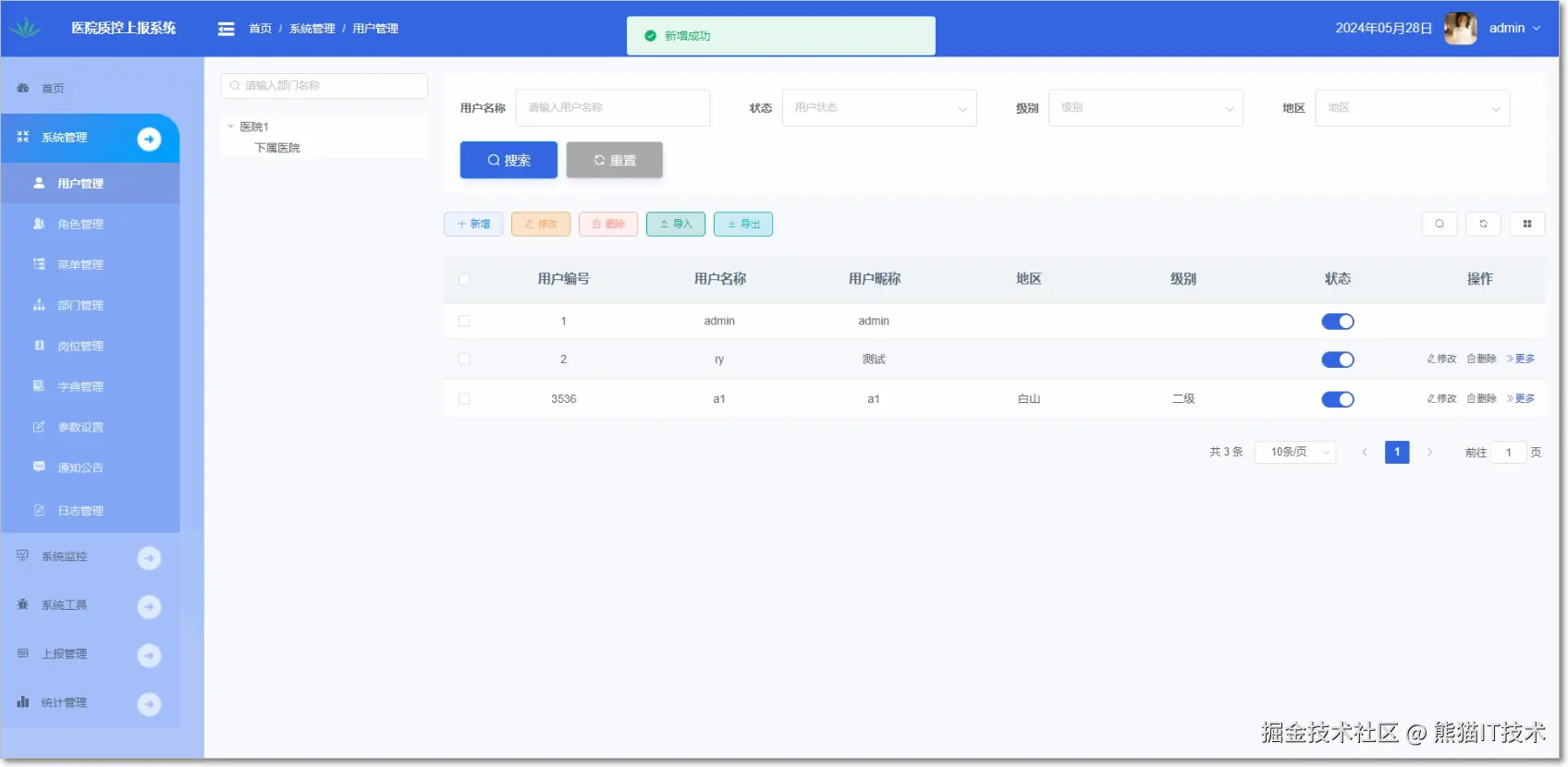Screen dimensions: 1568x767
Task: Check the ry row checkbox
Action: [464, 359]
